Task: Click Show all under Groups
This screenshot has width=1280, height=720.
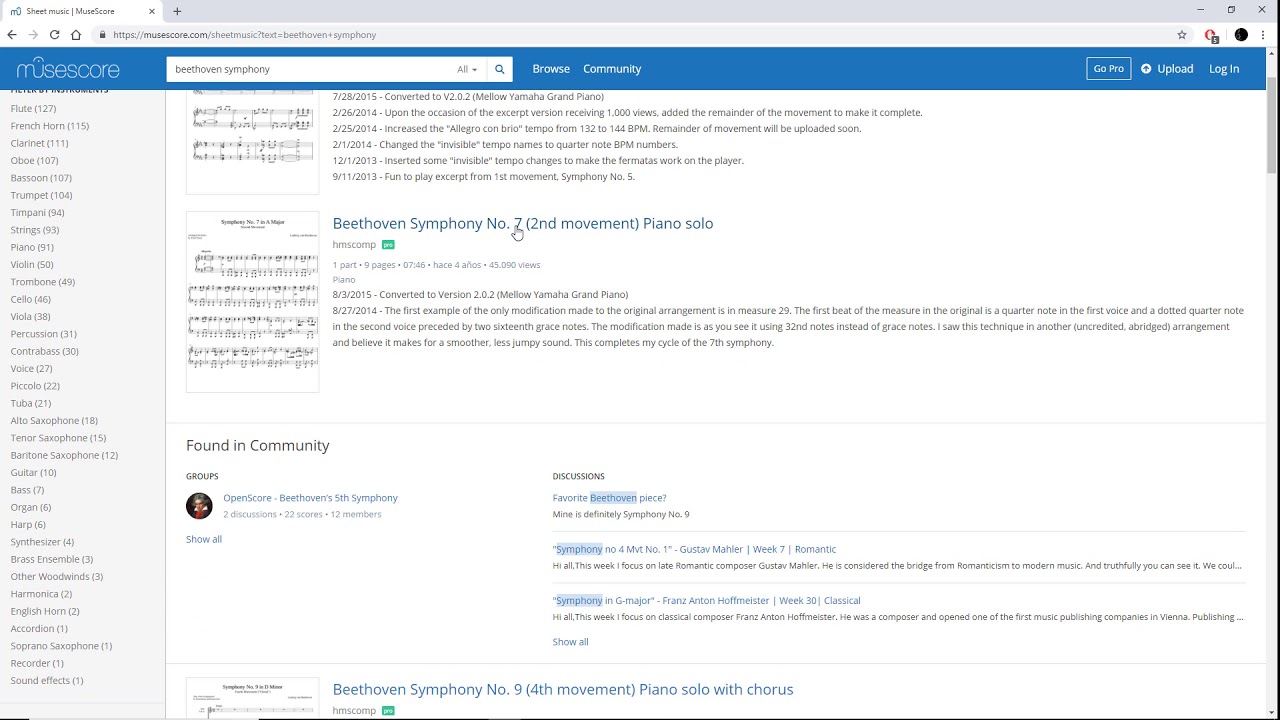Action: pos(204,539)
